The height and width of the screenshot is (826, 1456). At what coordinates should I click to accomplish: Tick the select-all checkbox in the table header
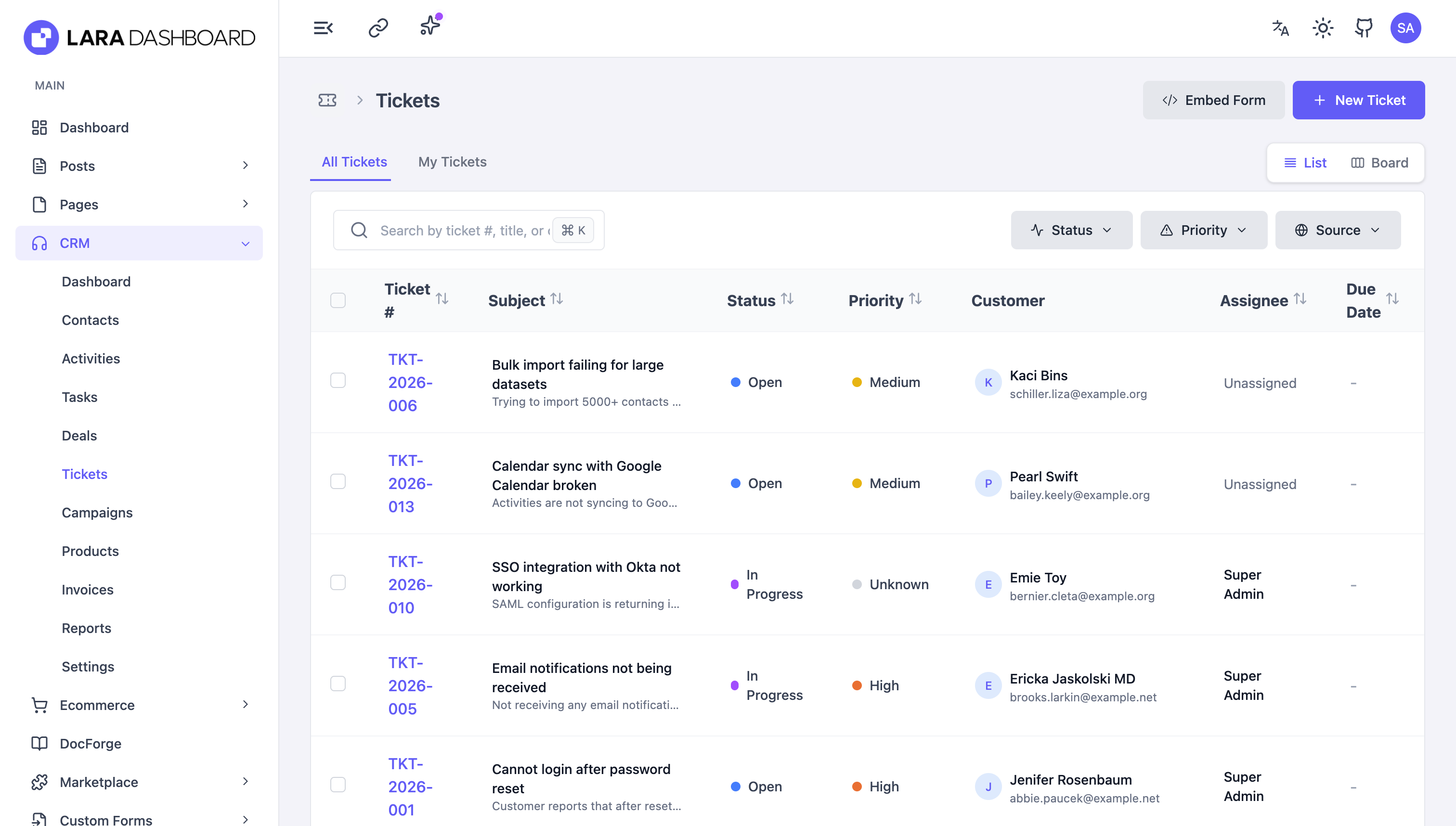338,300
